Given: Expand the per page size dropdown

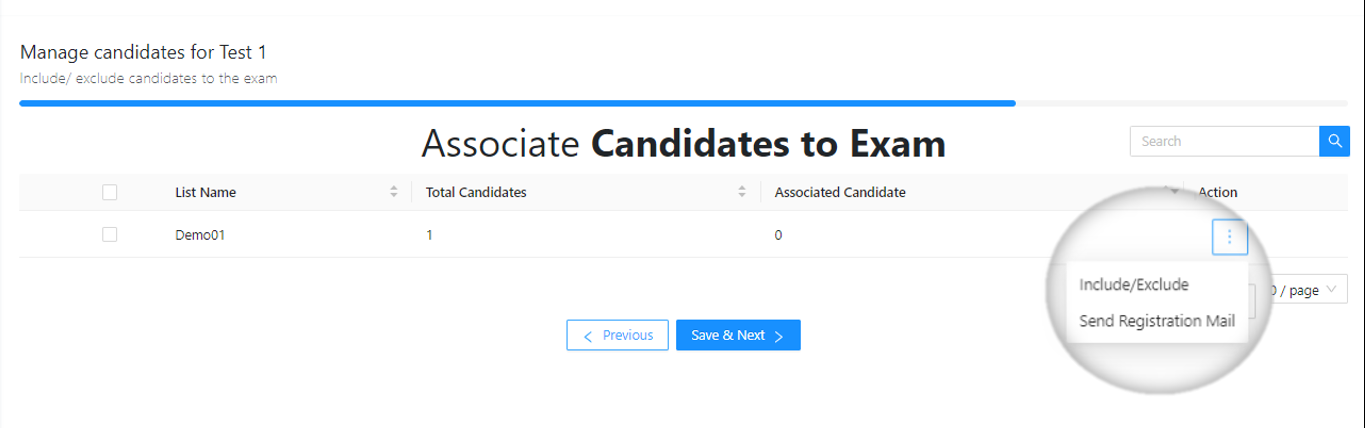Looking at the screenshot, I should click(1301, 290).
